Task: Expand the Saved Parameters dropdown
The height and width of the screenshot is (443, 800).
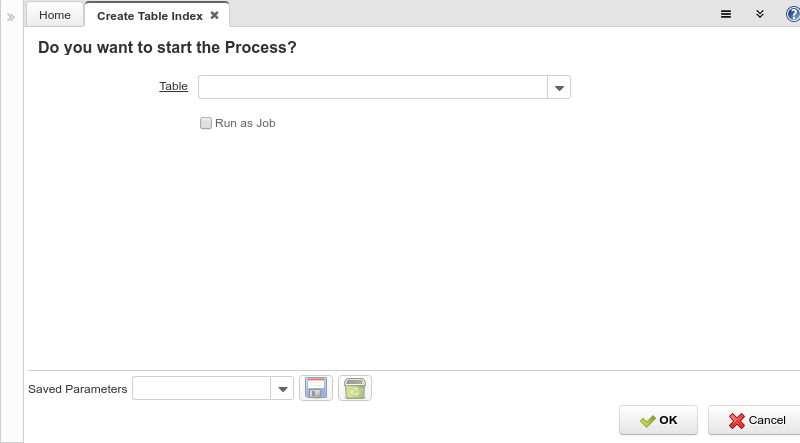Action: coord(282,388)
